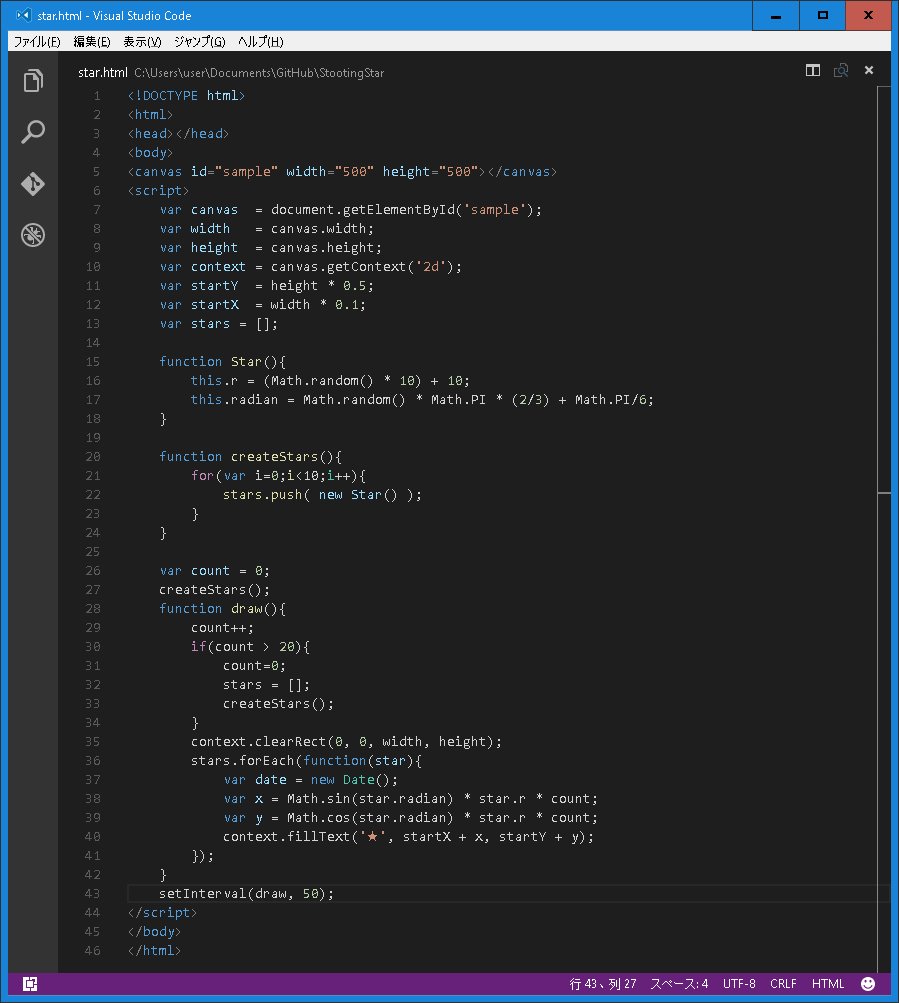Click 'var count = 0;' on line 26

[x=214, y=571]
